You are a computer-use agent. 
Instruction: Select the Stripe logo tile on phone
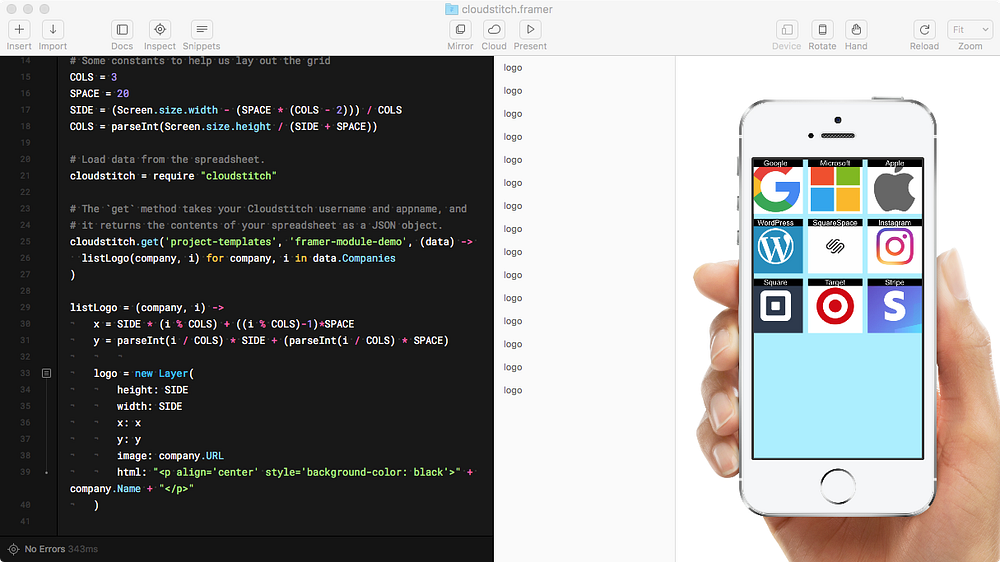894,306
